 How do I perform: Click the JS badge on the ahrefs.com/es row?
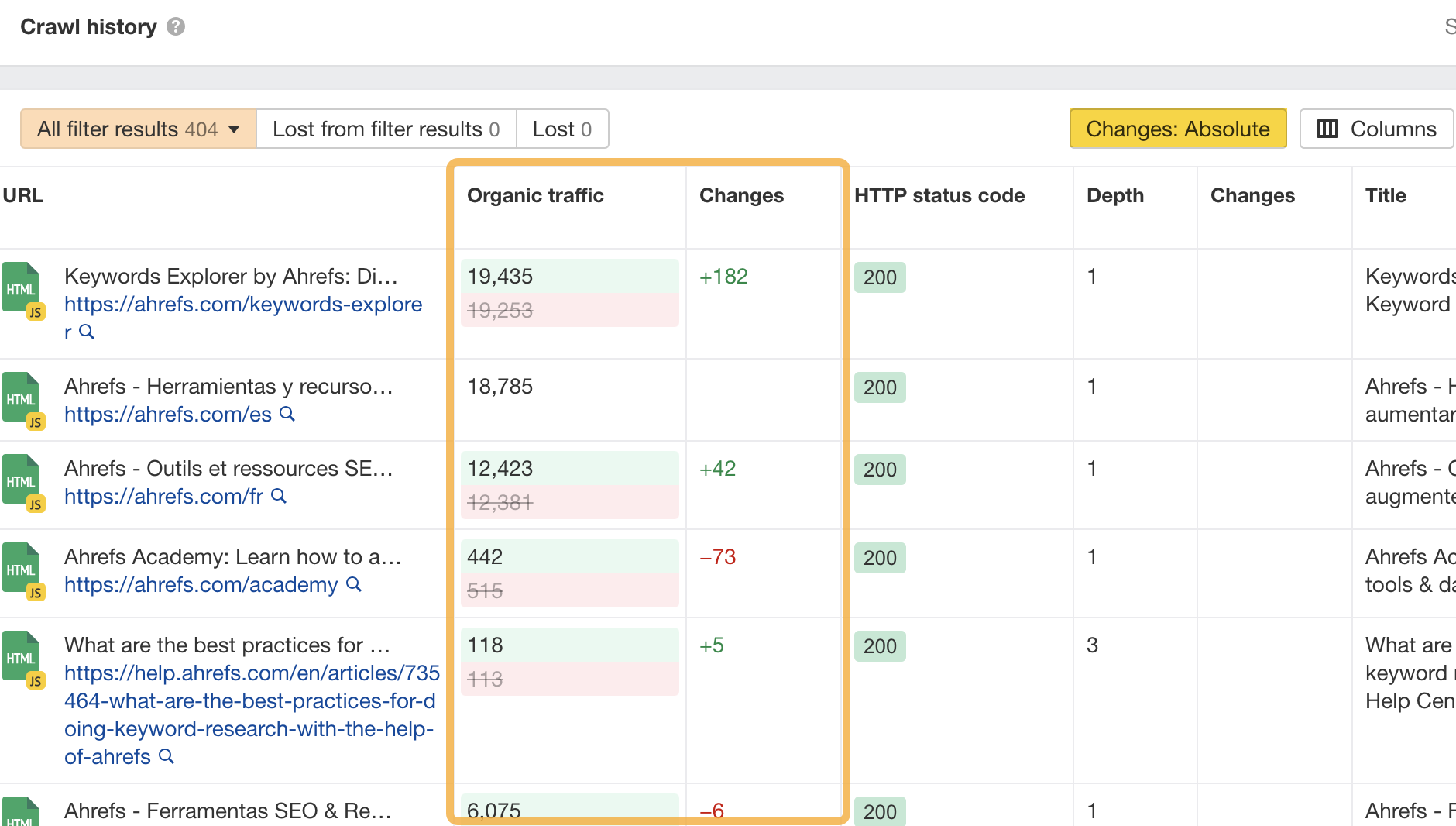tap(35, 422)
